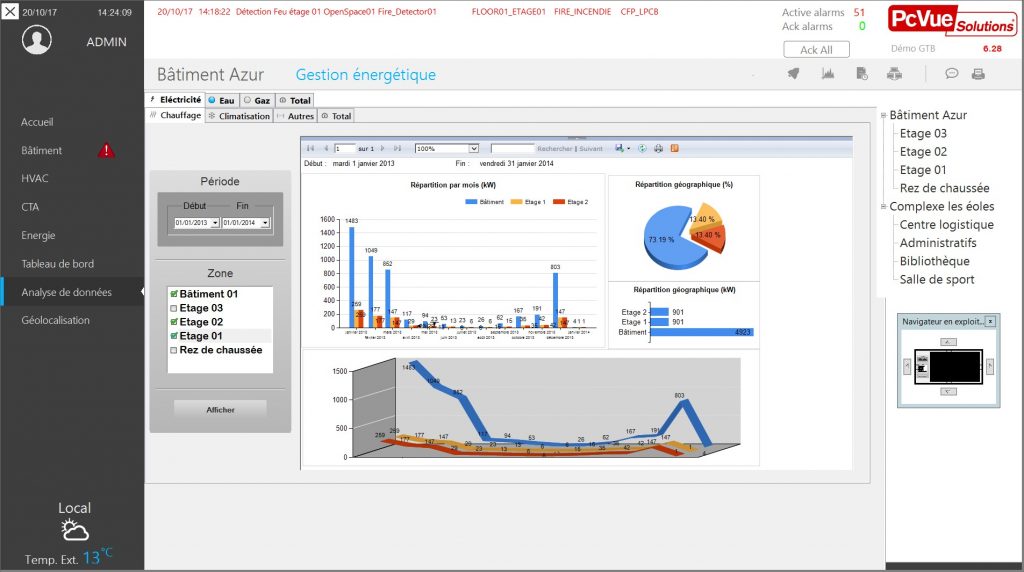The height and width of the screenshot is (572, 1024).
Task: Uncheck the Bâtiment 01 zone checkbox
Action: click(174, 294)
